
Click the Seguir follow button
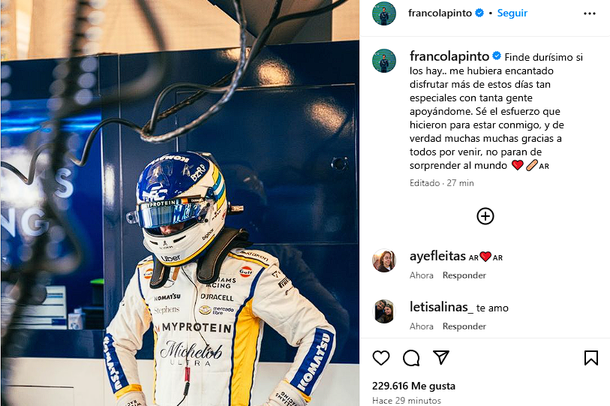tap(511, 14)
